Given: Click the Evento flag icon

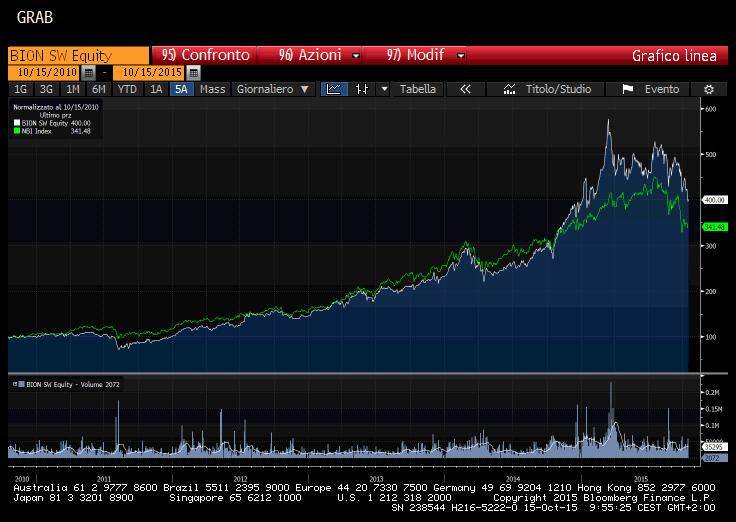Looking at the screenshot, I should point(628,89).
